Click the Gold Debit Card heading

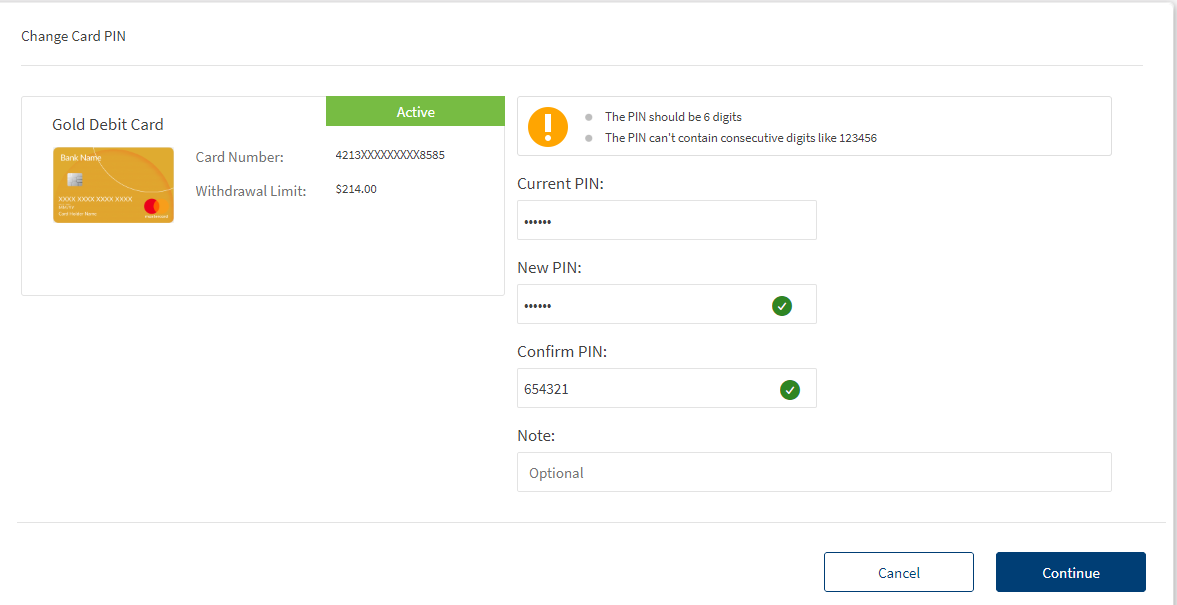108,125
